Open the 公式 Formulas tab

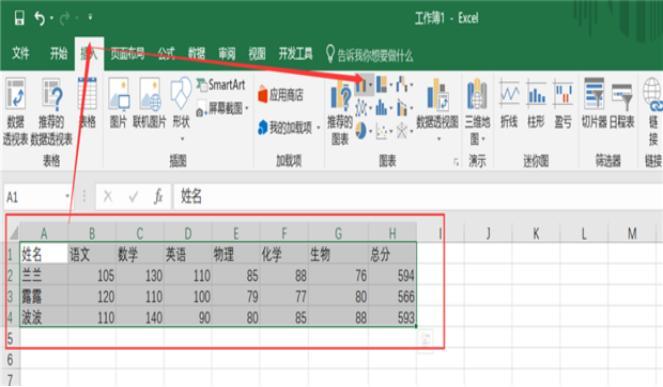pos(166,54)
